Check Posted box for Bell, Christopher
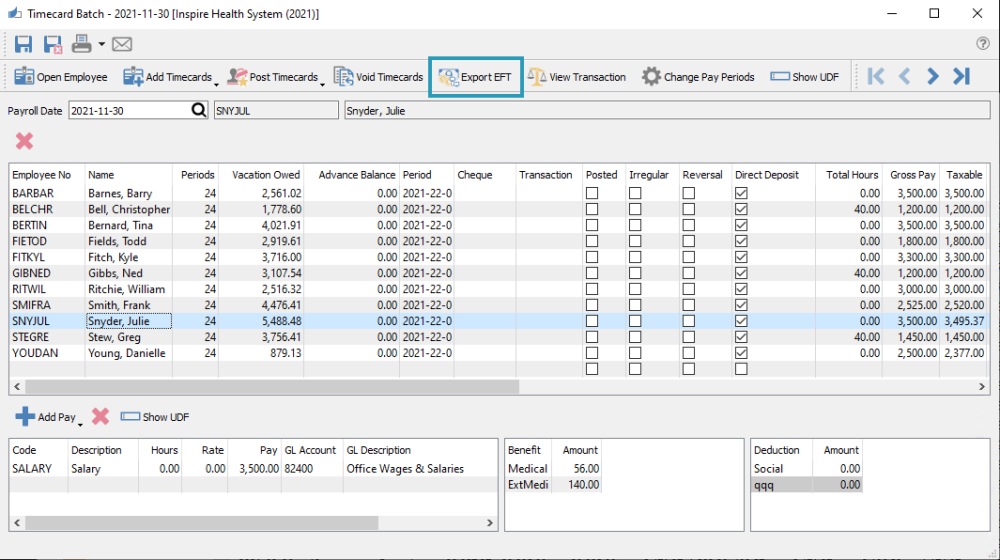Screen dimensions: 1000x560 coord(592,209)
